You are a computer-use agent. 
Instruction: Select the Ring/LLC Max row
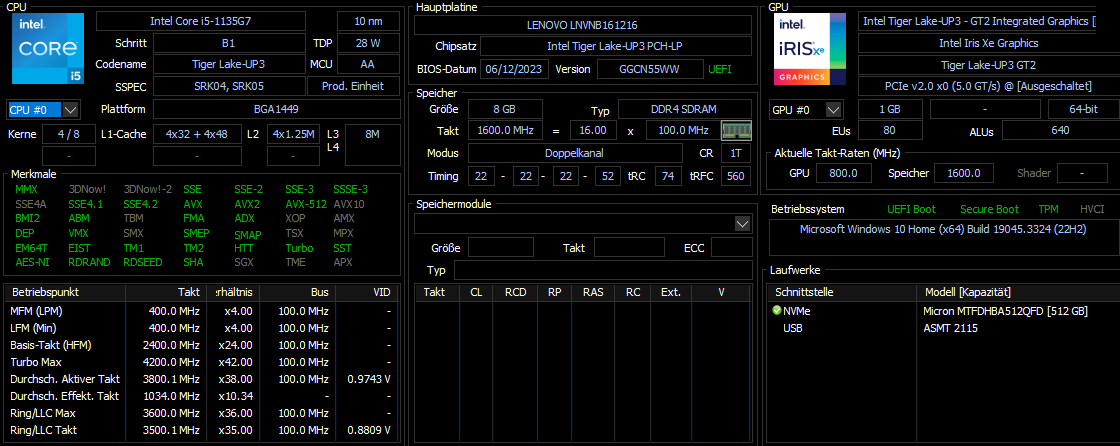tap(201, 413)
